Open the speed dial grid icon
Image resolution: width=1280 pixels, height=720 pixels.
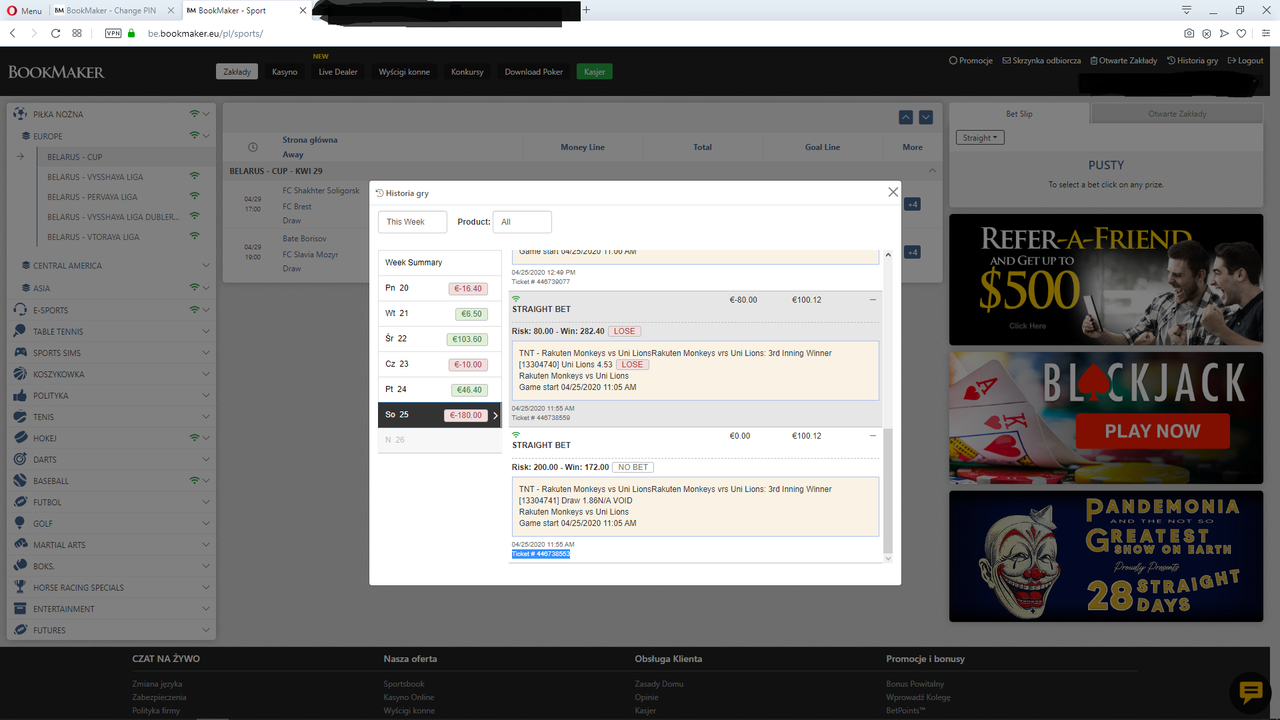pyautogui.click(x=77, y=33)
